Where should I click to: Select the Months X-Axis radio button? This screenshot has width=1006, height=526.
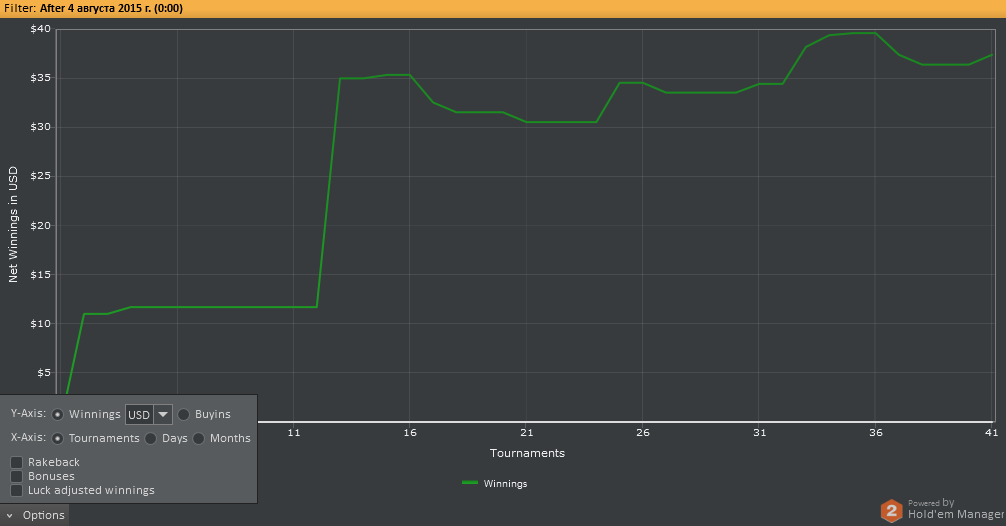pyautogui.click(x=199, y=439)
